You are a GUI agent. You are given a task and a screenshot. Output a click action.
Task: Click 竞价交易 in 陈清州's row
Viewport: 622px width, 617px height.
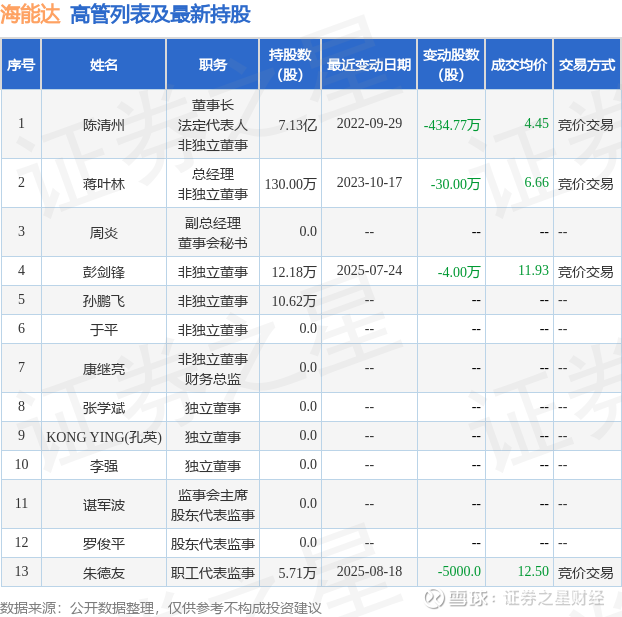point(586,125)
